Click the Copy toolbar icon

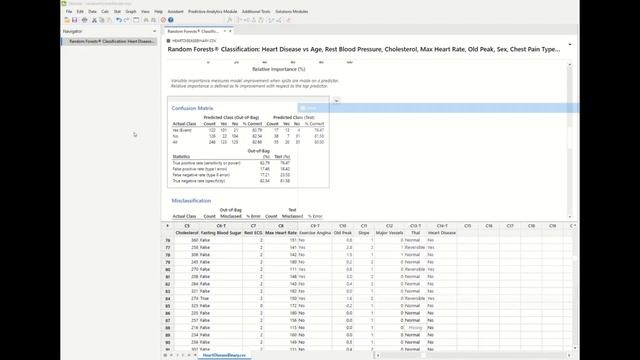[102, 20]
